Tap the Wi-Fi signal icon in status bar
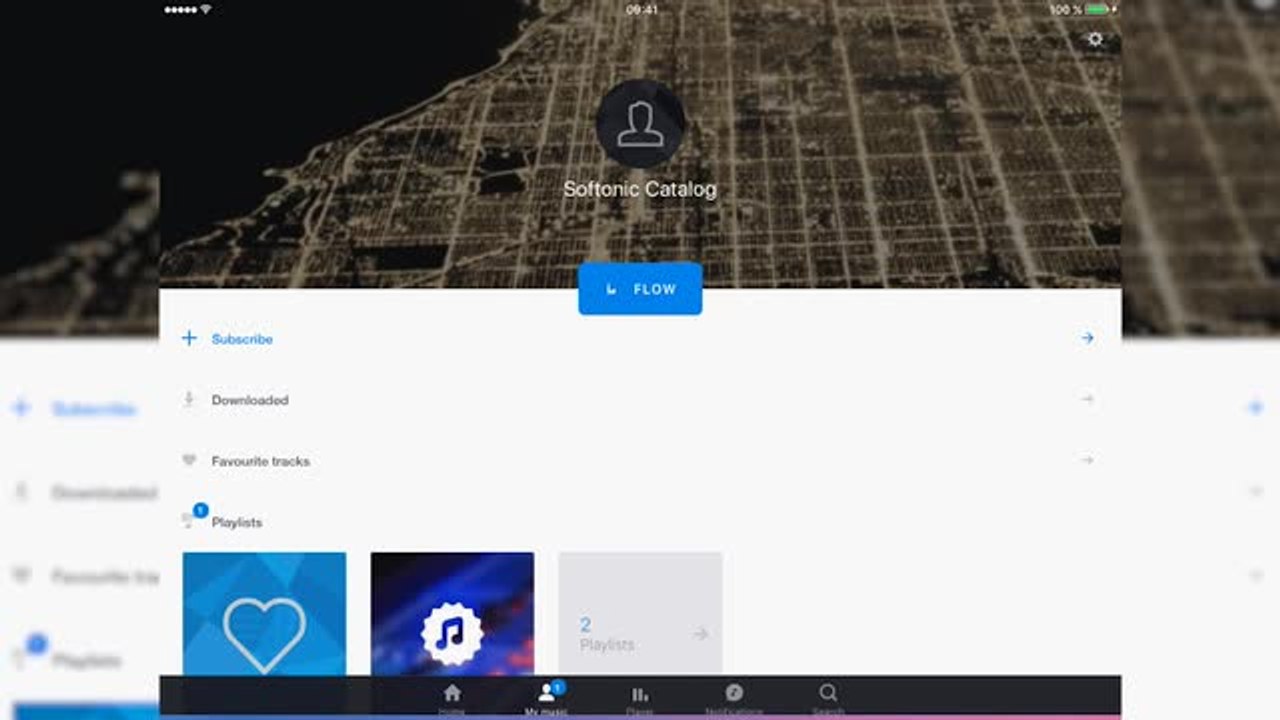This screenshot has height=720, width=1280. [205, 9]
